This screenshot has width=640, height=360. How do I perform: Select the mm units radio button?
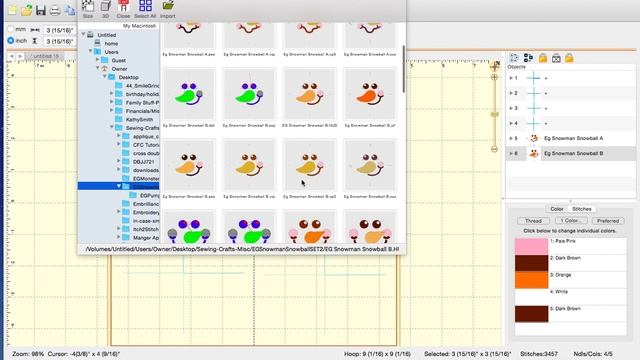(x=11, y=29)
